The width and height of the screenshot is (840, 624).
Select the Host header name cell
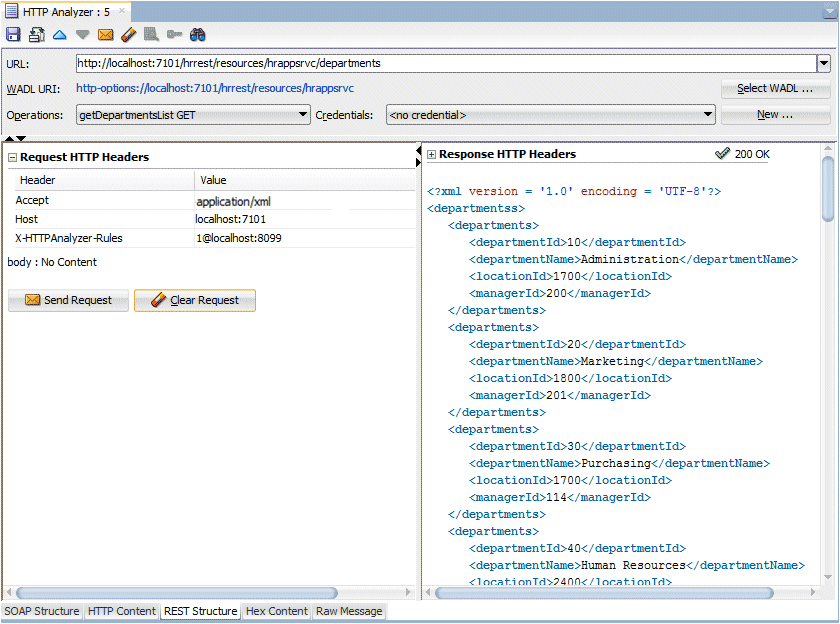click(27, 219)
